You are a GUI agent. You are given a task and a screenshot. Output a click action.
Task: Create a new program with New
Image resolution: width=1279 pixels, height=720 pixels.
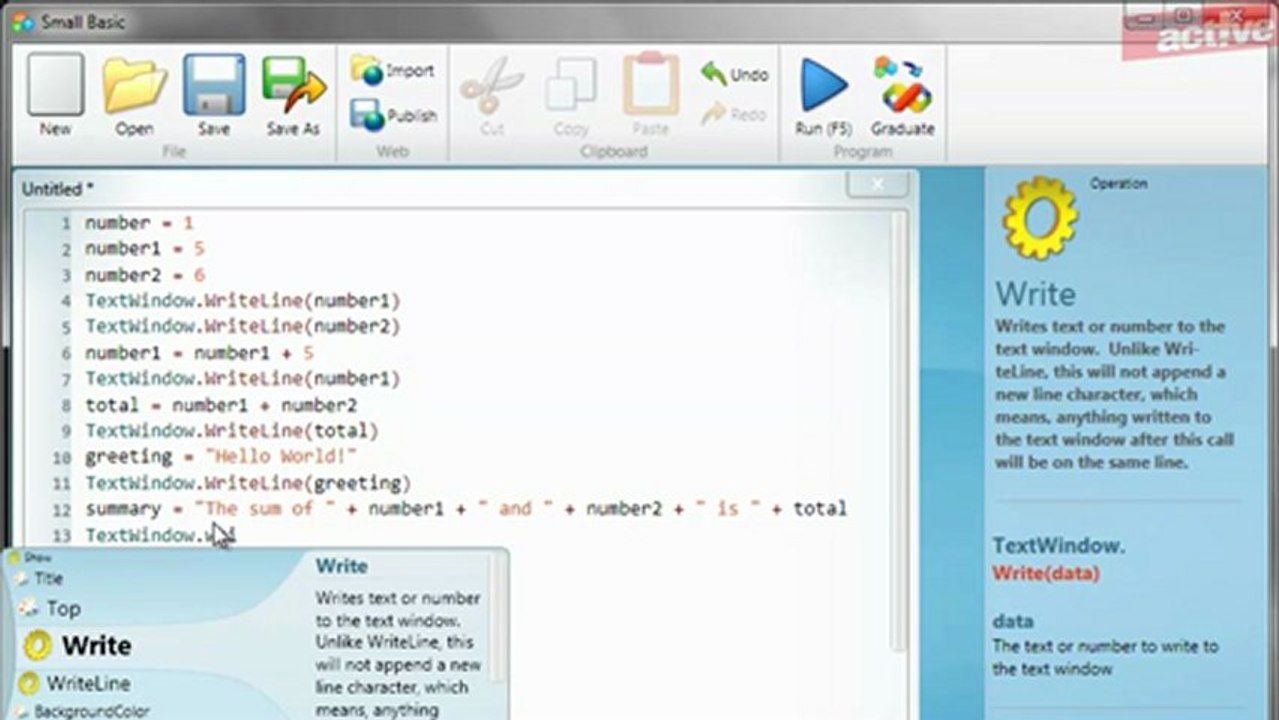point(55,95)
